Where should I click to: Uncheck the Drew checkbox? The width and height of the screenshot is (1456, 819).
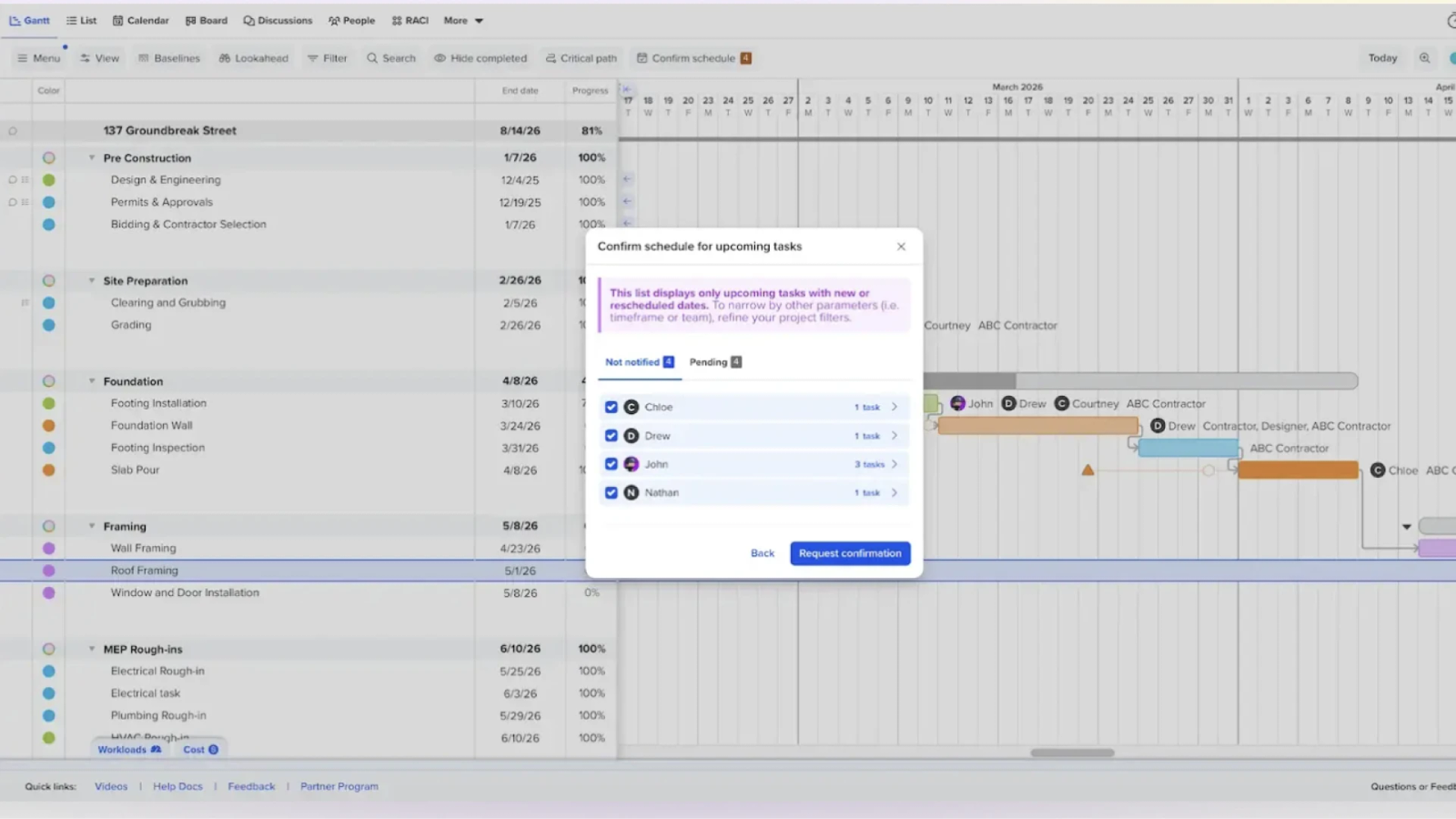coord(612,436)
